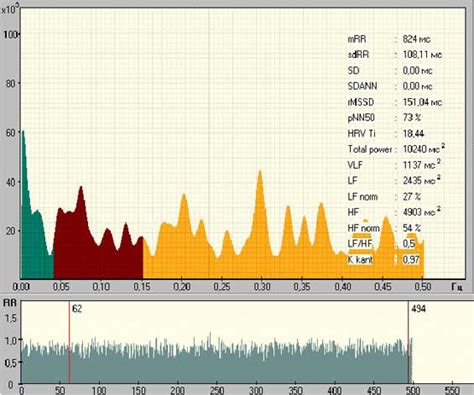Click the "0,30" tick on the frequency axis
Screen dimensions: 474x395
262,287
